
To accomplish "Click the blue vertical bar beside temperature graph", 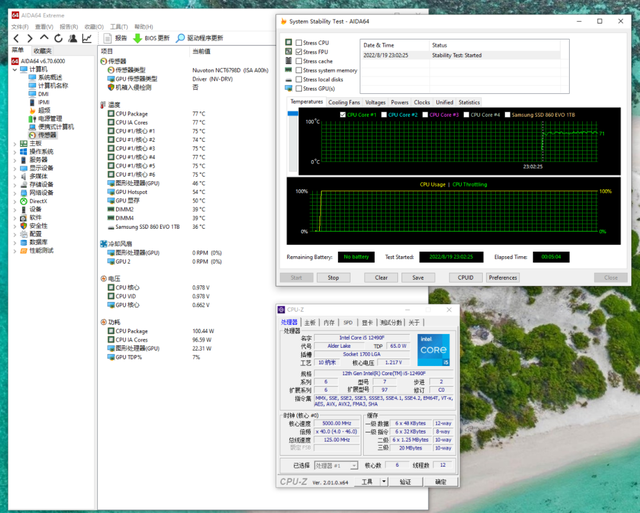I will [293, 113].
